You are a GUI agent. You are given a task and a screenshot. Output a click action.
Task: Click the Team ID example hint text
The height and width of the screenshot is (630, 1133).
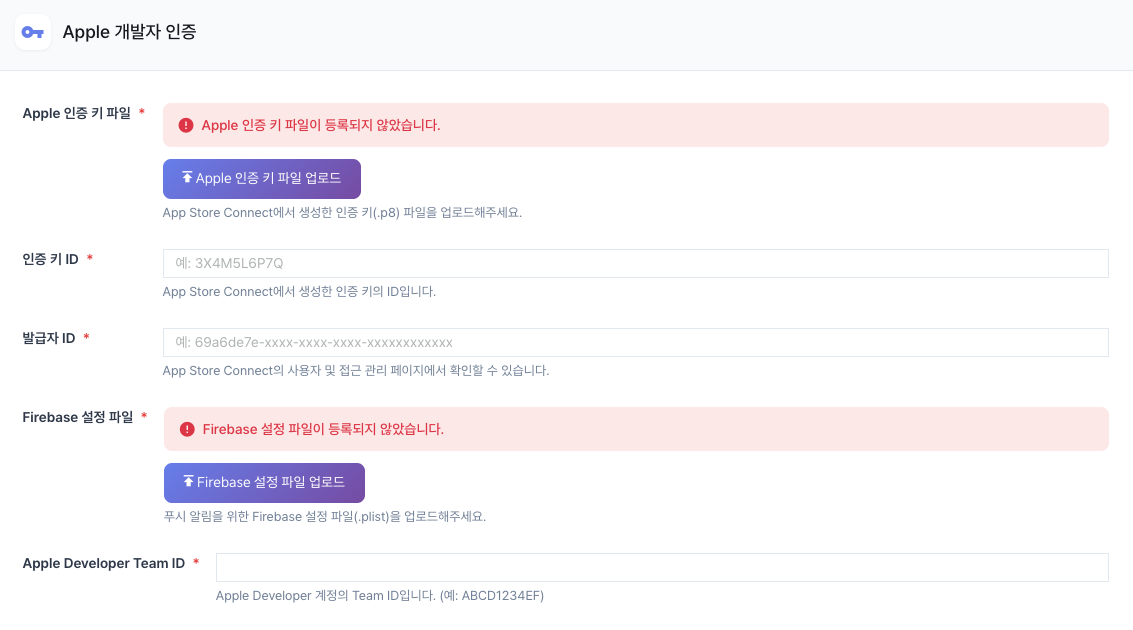click(x=380, y=596)
